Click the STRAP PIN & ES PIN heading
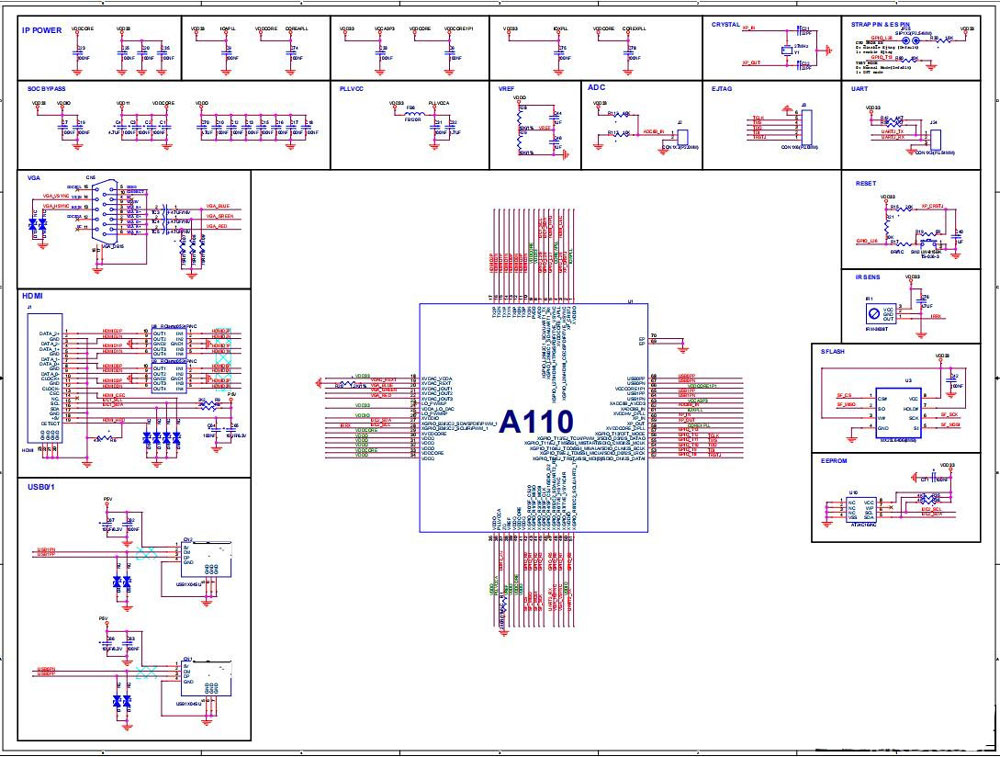 coord(881,25)
